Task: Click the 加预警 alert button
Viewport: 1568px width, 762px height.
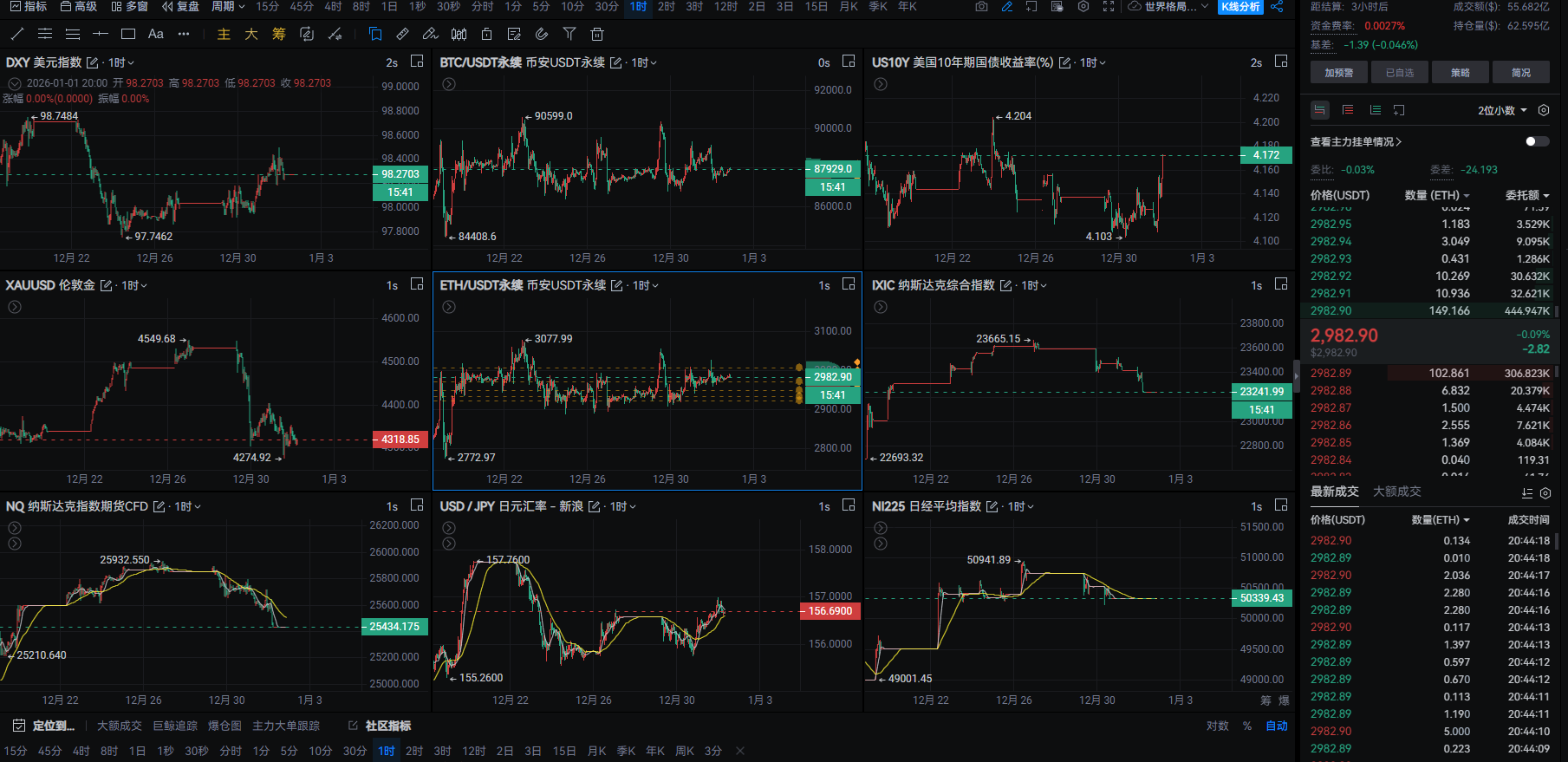Action: tap(1338, 73)
